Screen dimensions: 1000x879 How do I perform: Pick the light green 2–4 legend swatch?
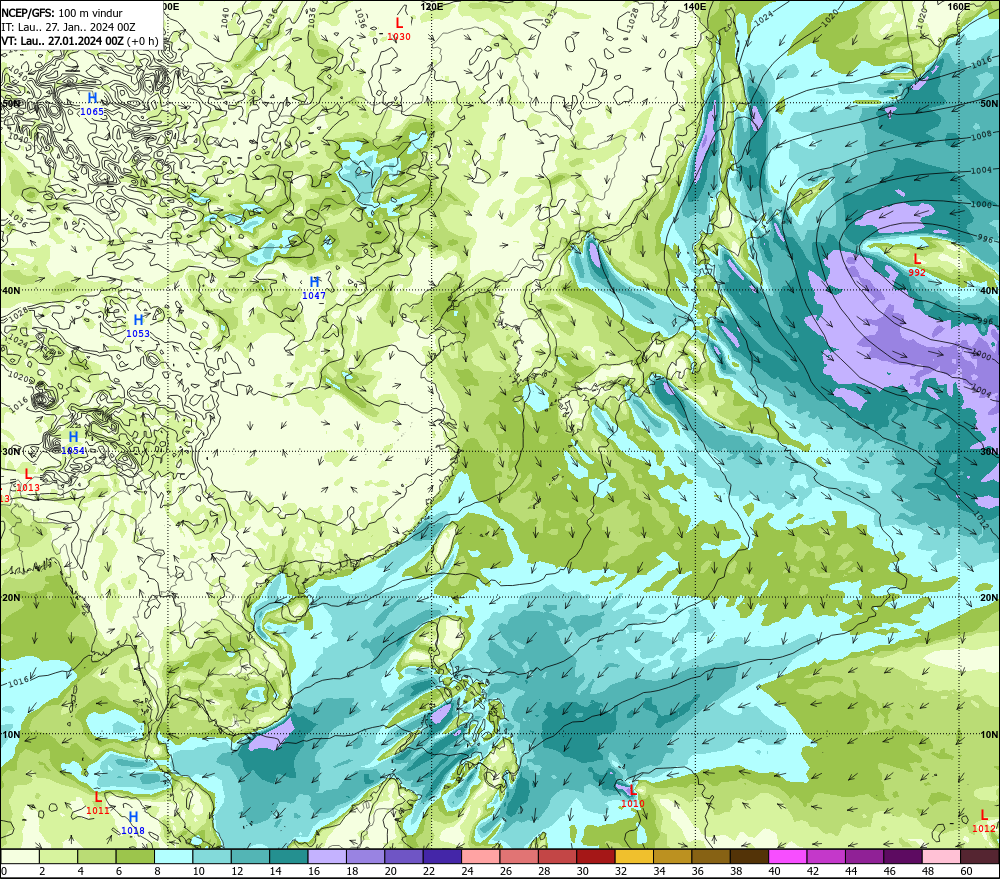point(59,857)
